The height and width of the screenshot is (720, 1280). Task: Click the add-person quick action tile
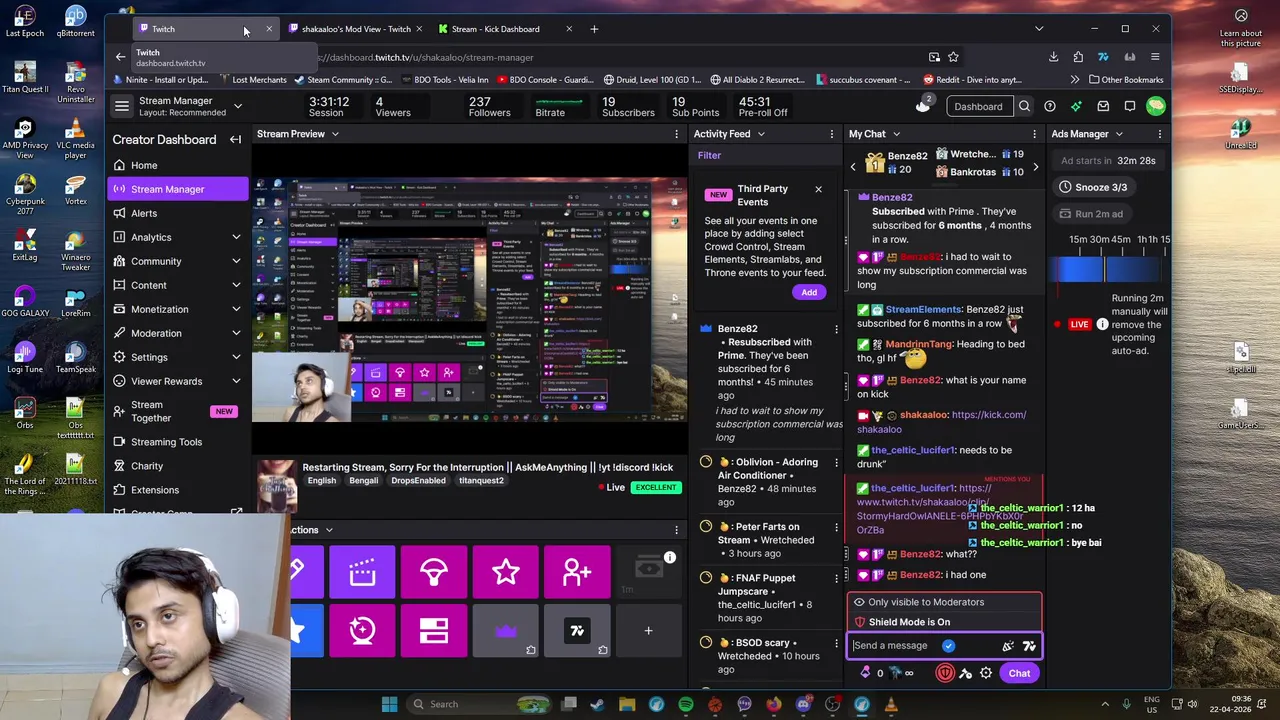click(577, 572)
